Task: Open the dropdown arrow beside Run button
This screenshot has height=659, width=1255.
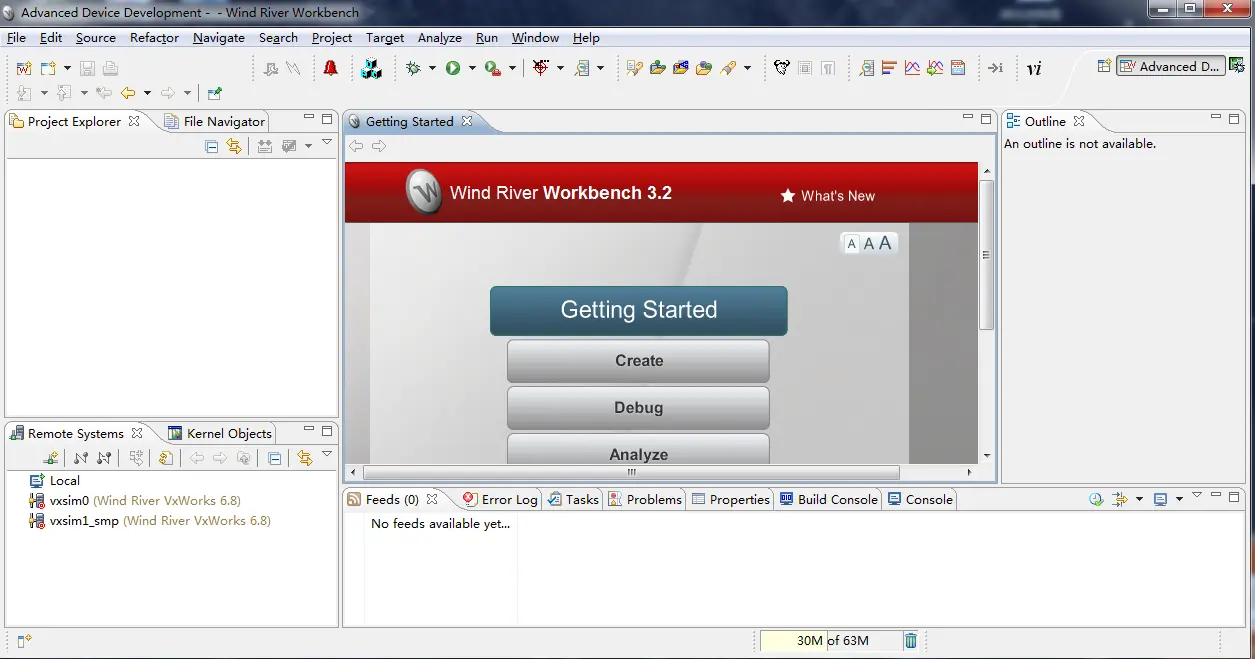Action: tap(472, 68)
